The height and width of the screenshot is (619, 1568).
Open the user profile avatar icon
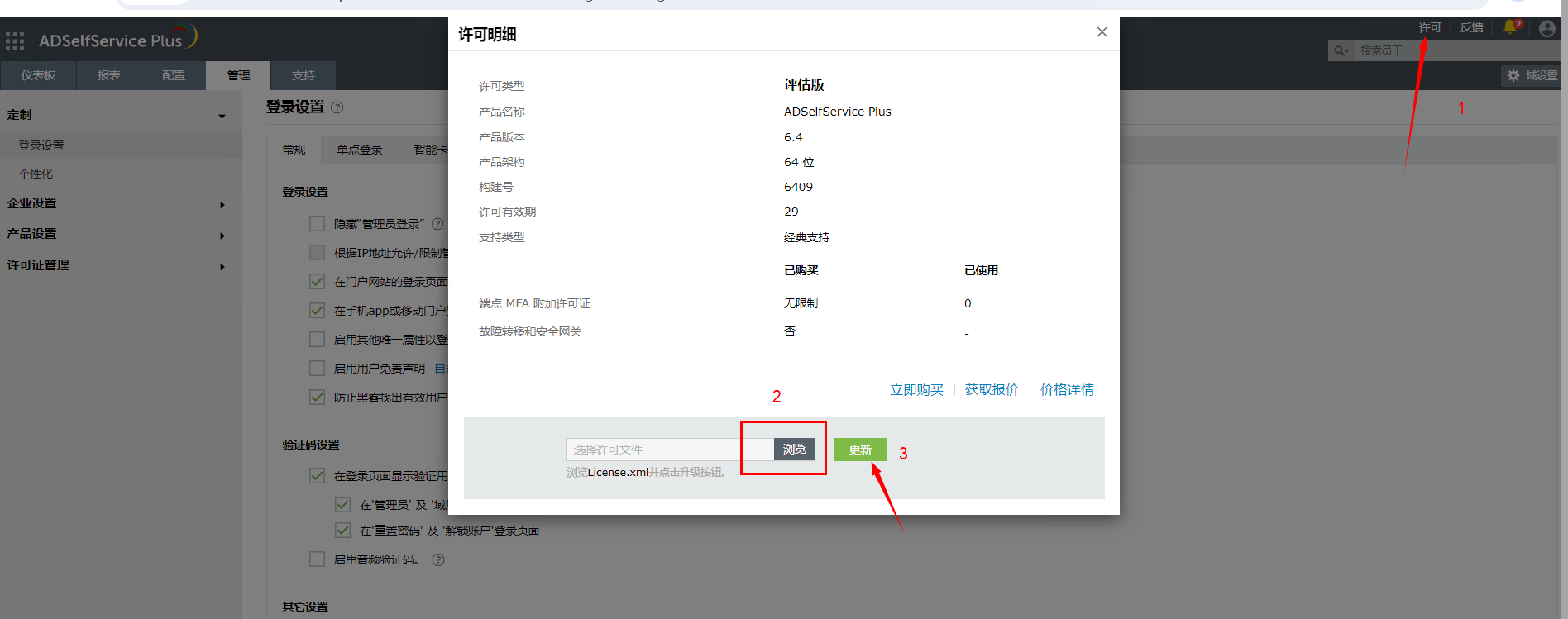click(x=1547, y=29)
